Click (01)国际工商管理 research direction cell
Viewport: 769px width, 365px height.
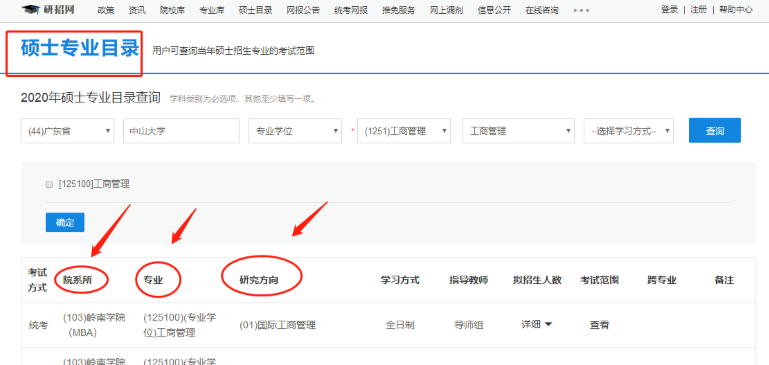pyautogui.click(x=278, y=325)
